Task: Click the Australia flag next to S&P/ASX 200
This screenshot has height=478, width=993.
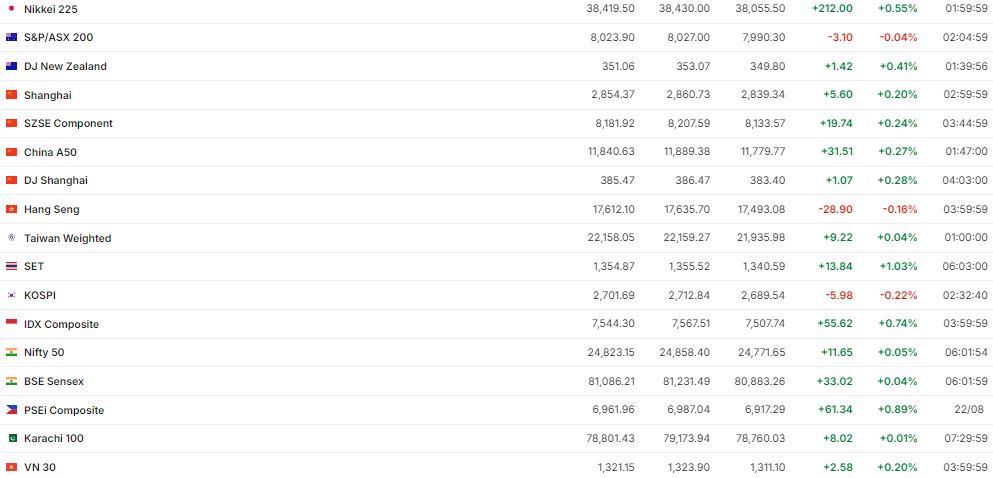Action: (x=11, y=37)
